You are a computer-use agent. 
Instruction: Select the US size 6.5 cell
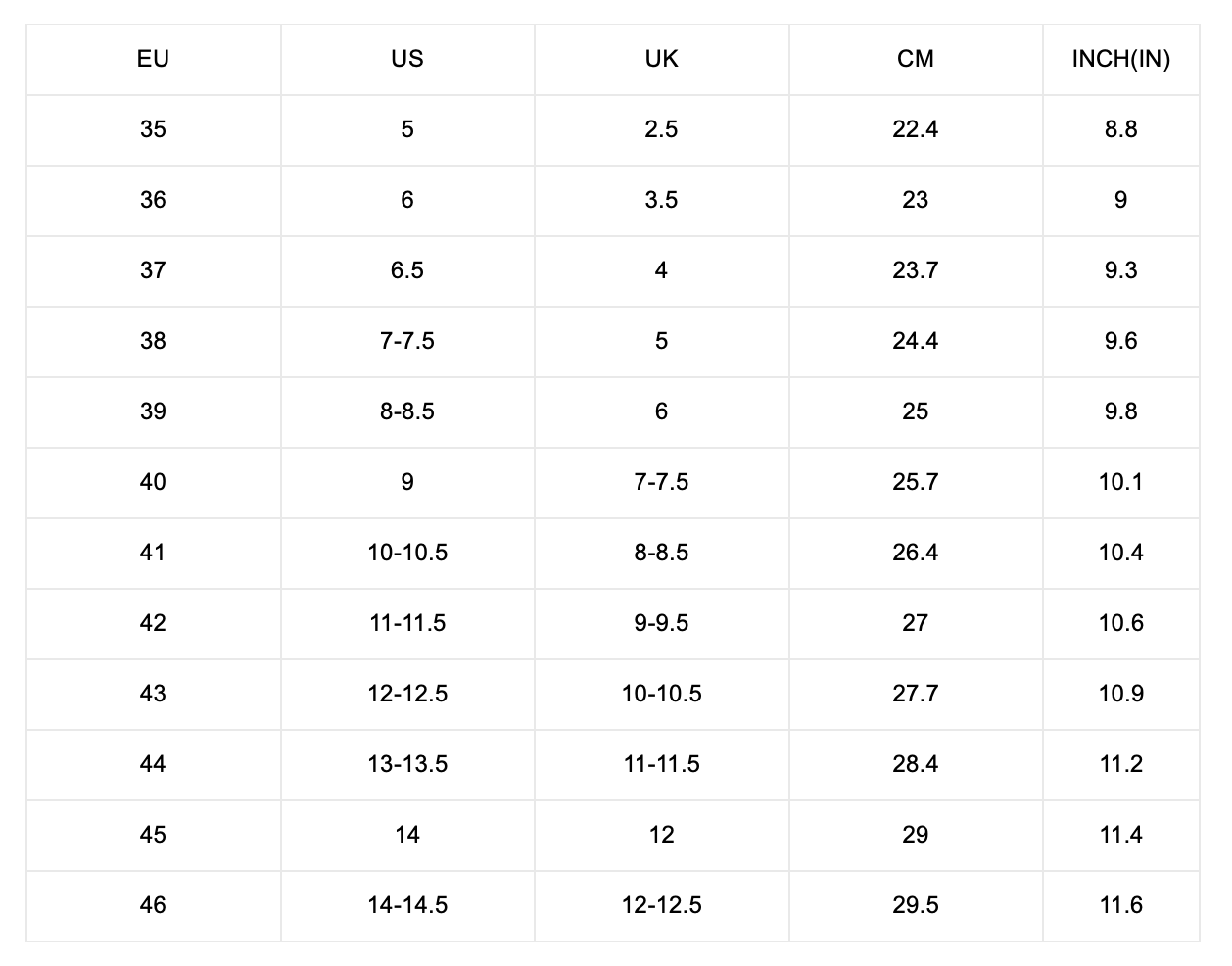tap(407, 270)
